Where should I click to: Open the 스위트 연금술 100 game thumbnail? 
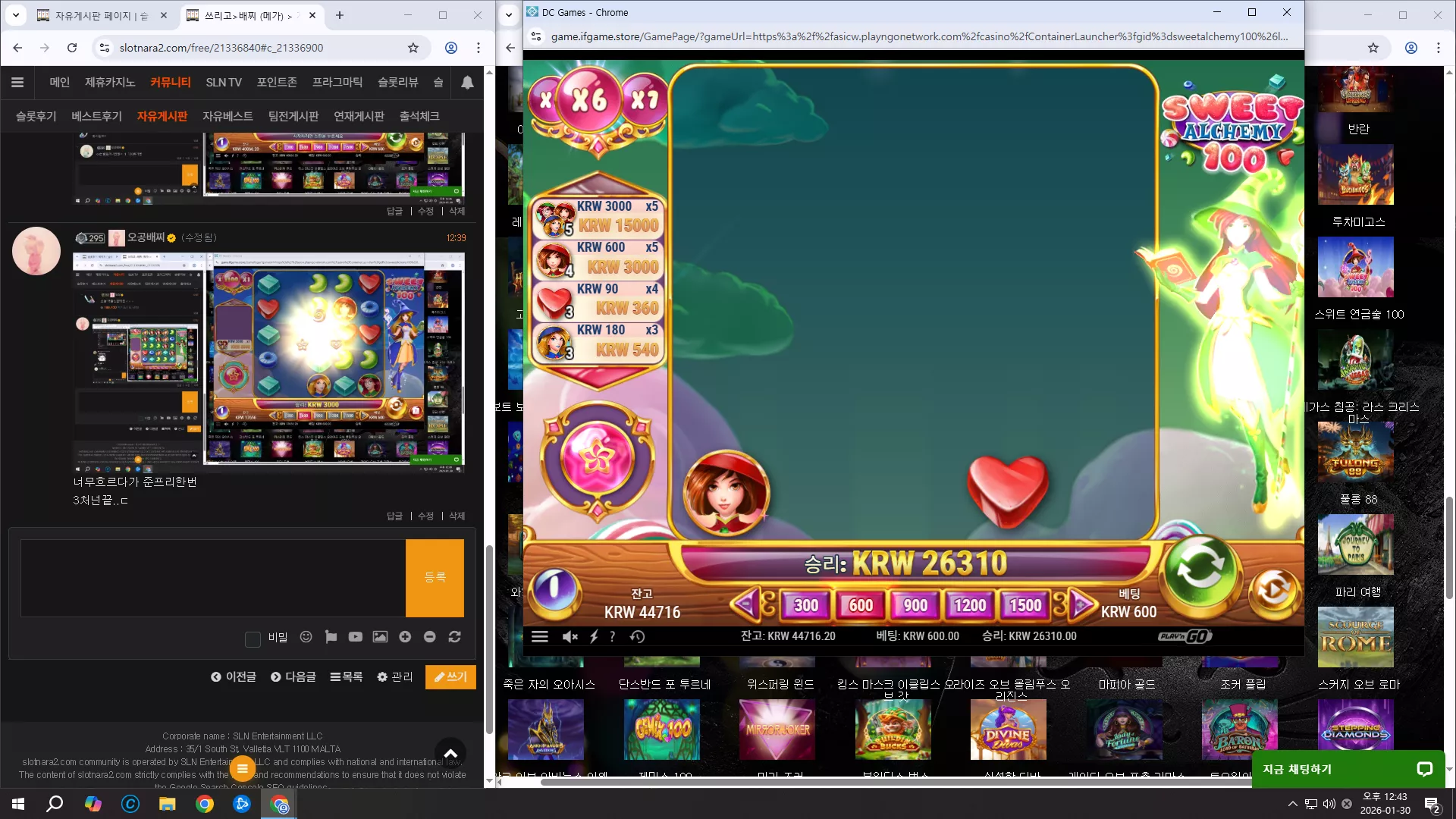click(1356, 267)
